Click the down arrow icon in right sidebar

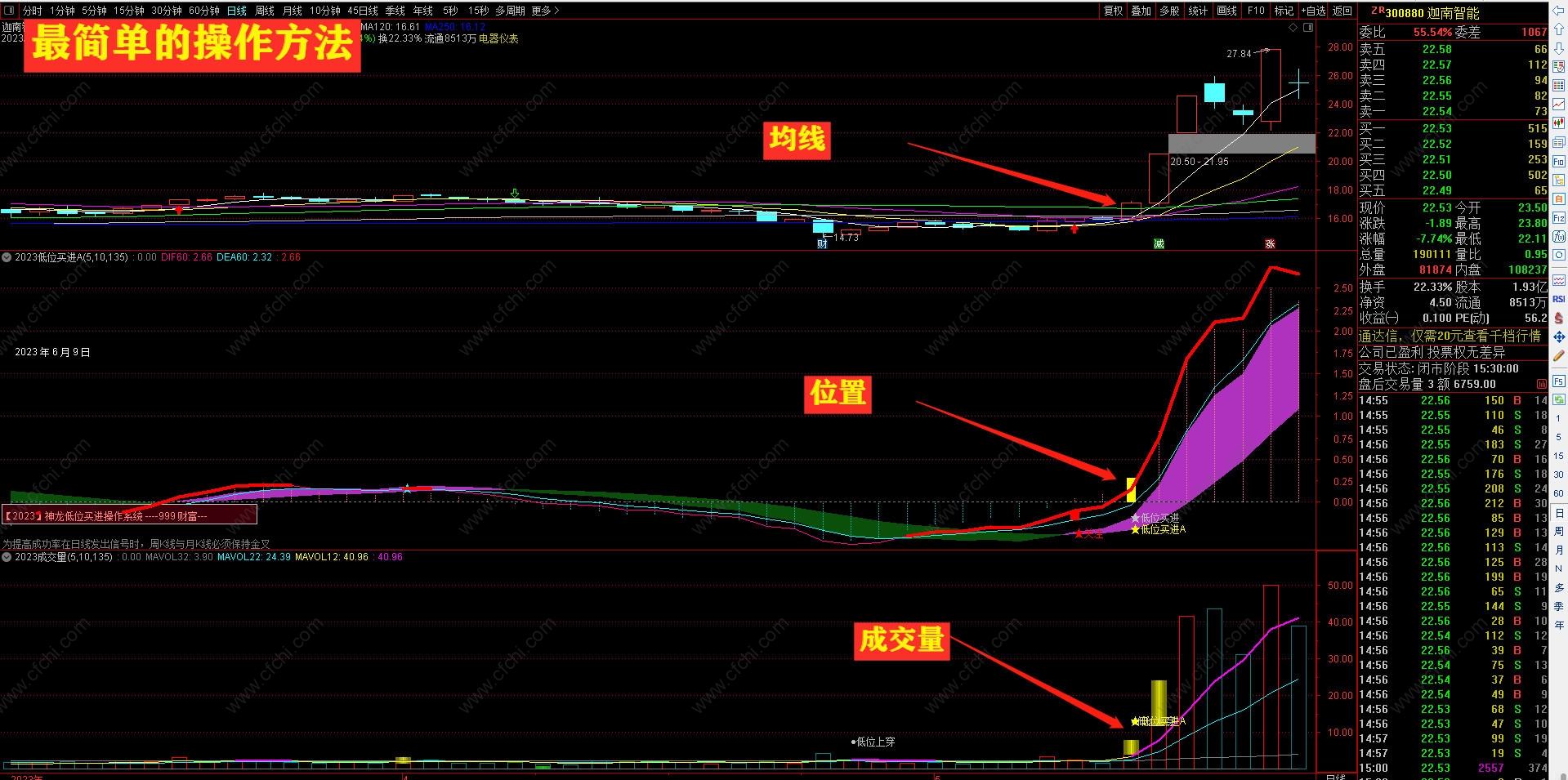(x=1559, y=49)
